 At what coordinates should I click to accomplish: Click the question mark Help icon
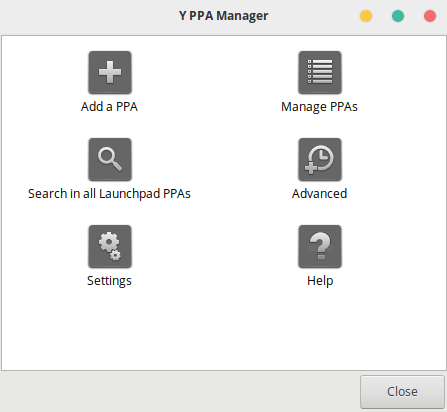[x=320, y=246]
